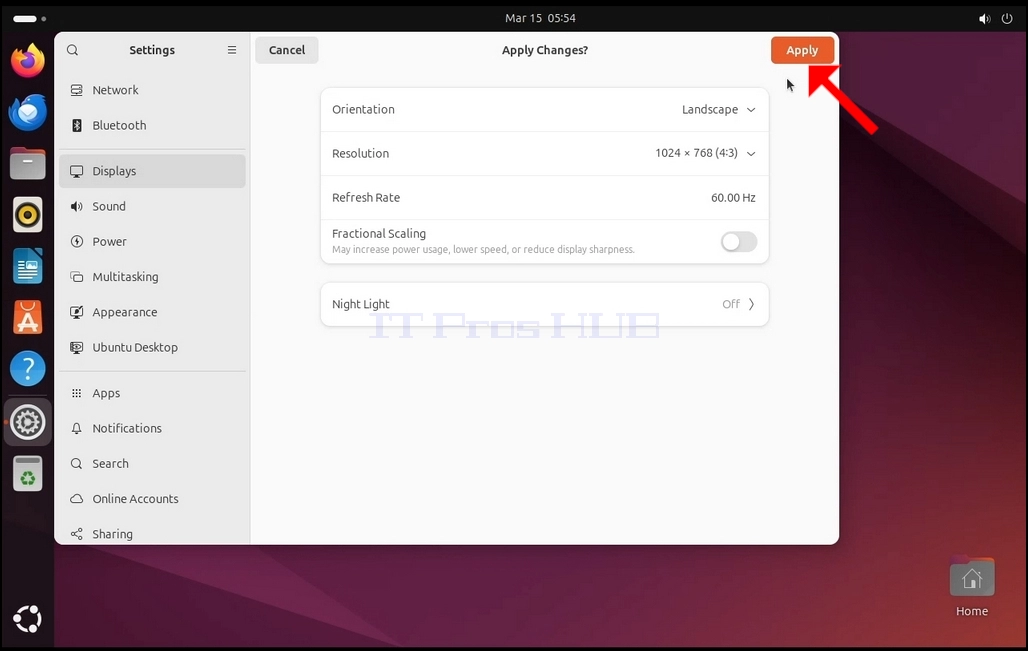Click the Online Accounts cloud icon

coord(77,499)
